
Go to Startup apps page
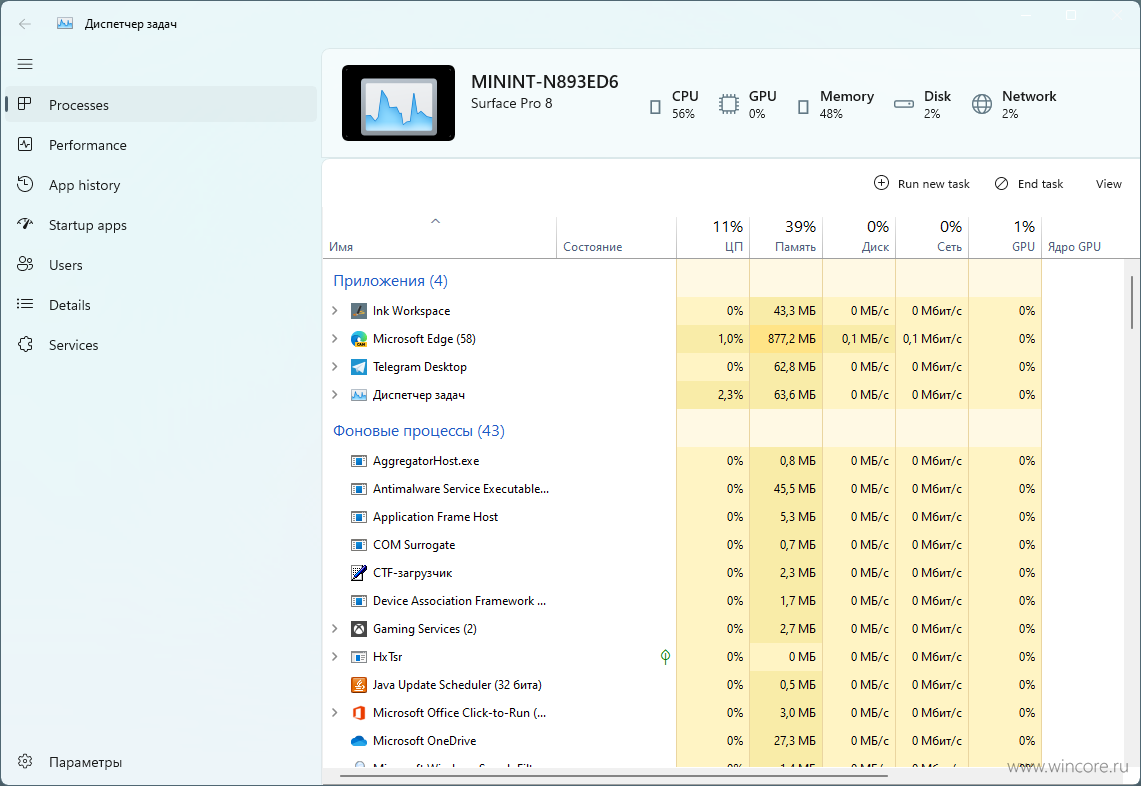coord(161,225)
